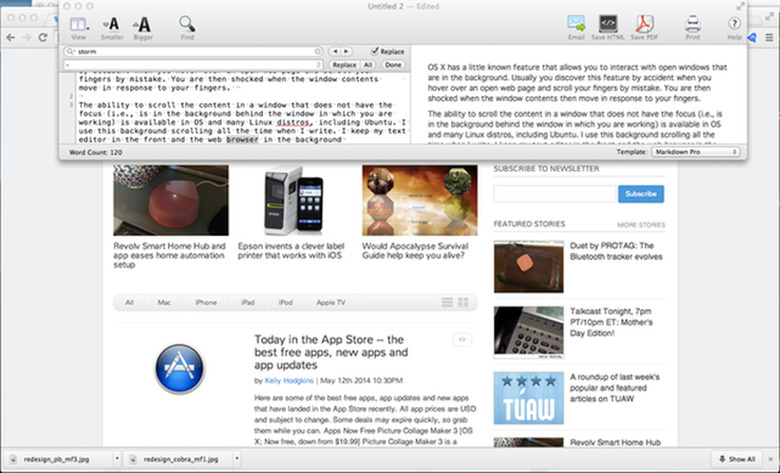Click the Smaller font size icon

[x=112, y=24]
